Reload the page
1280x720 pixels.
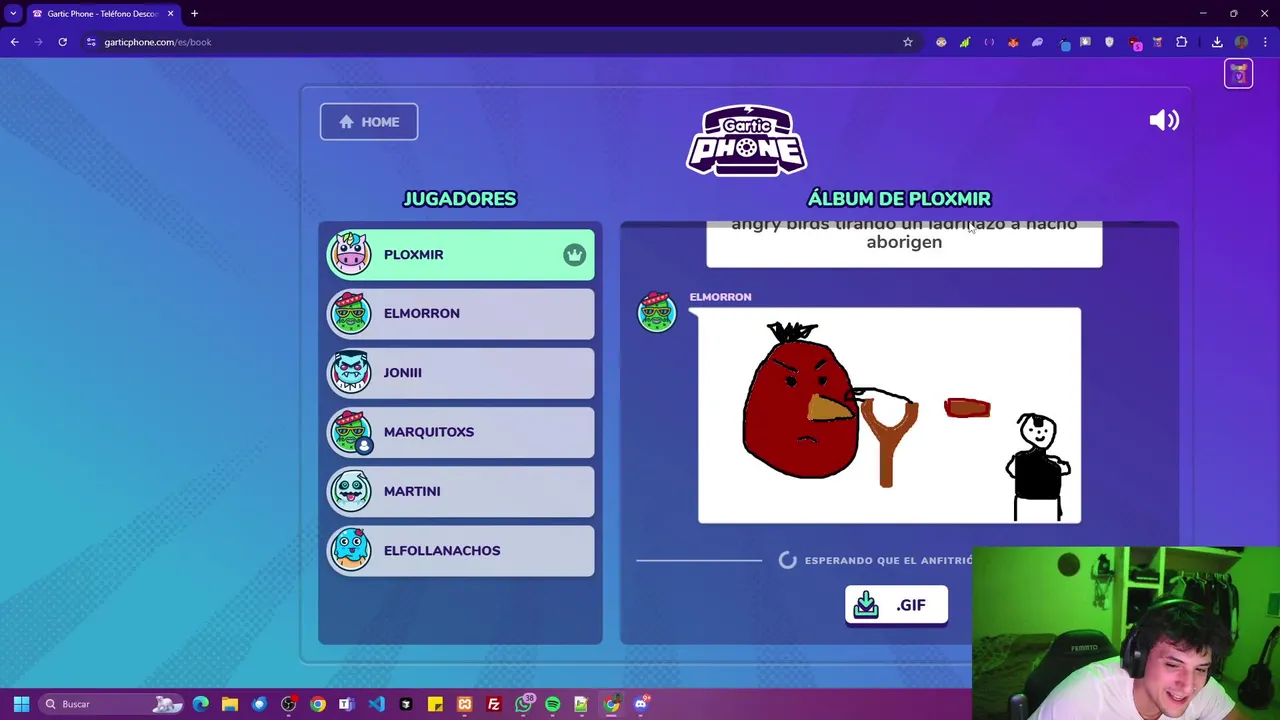click(x=62, y=42)
